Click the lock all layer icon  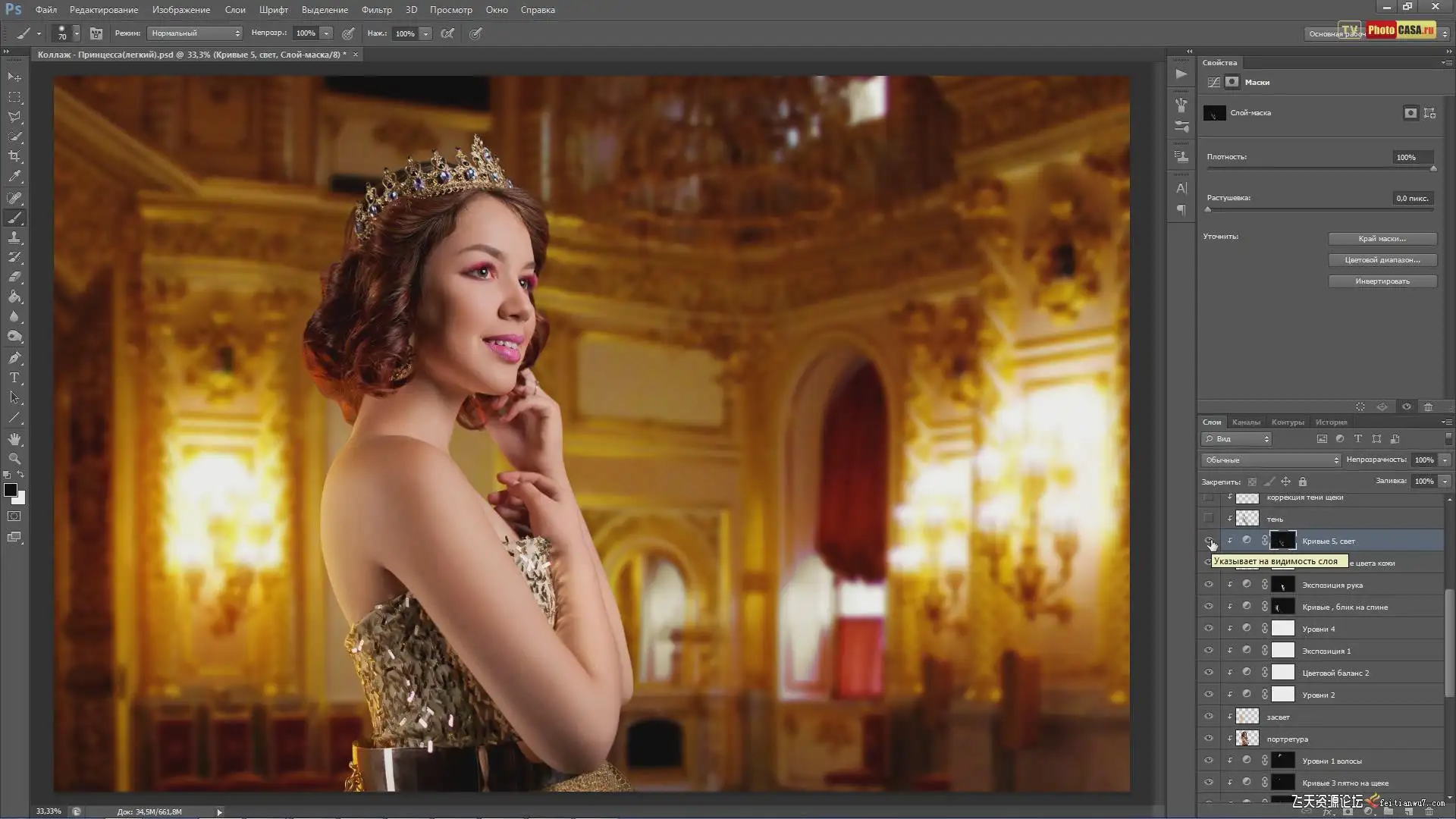pyautogui.click(x=1303, y=482)
